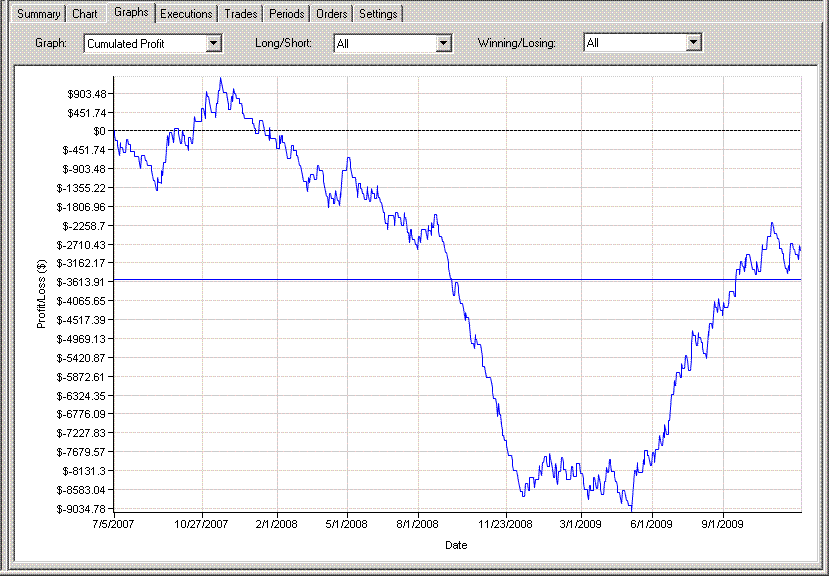Switch to the Periods tab
The height and width of the screenshot is (576, 829).
click(x=287, y=14)
